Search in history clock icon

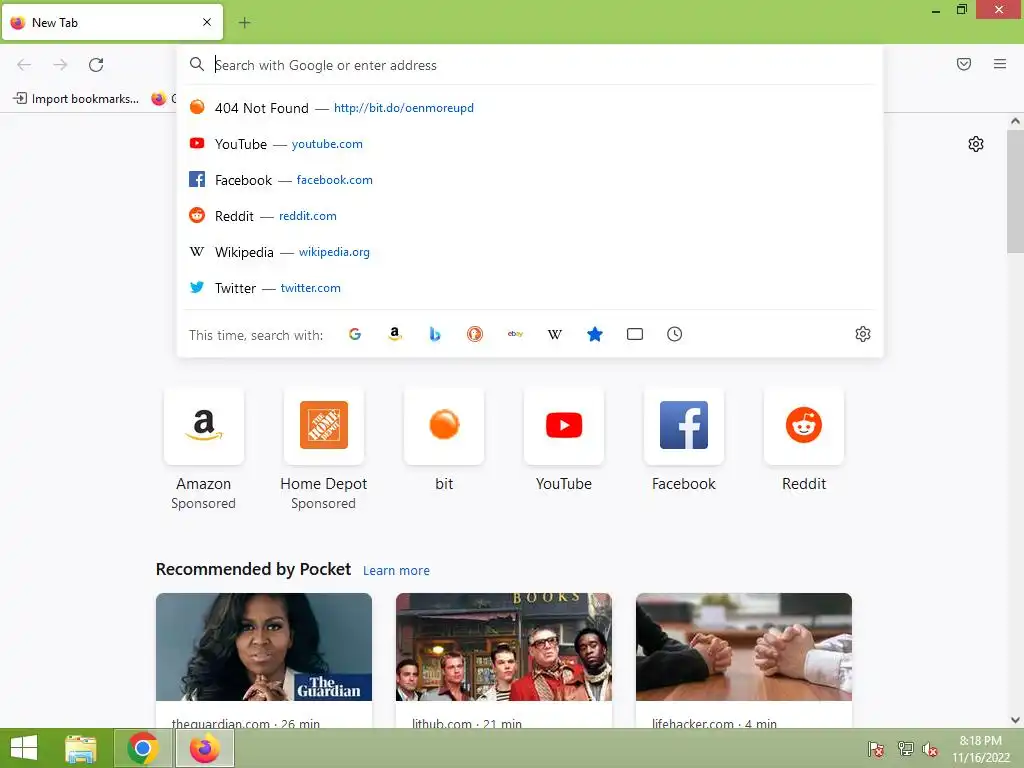(675, 334)
